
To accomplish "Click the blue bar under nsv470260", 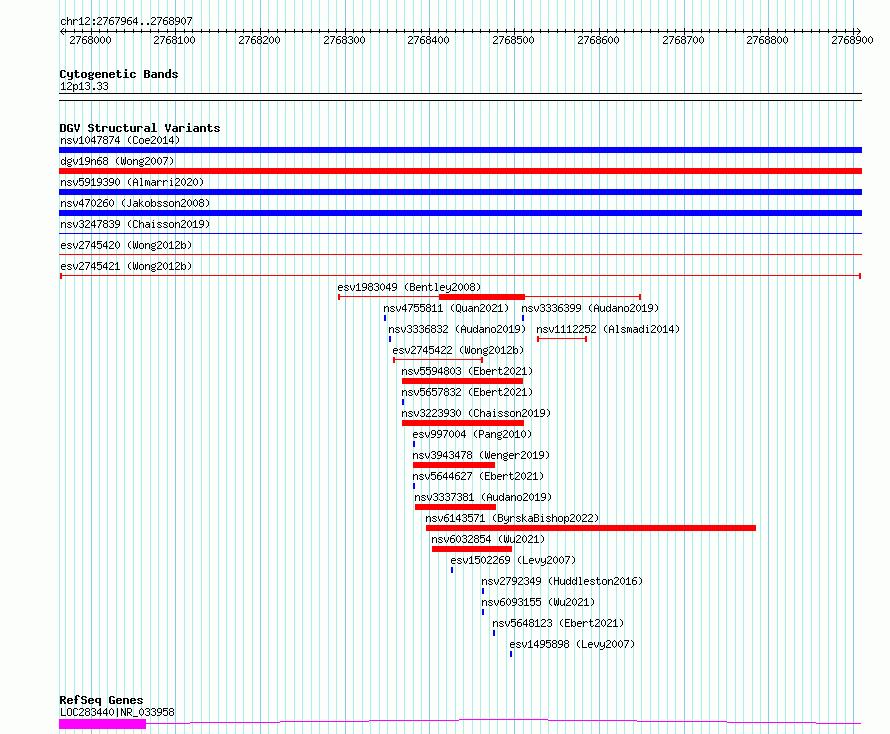I will [x=460, y=213].
